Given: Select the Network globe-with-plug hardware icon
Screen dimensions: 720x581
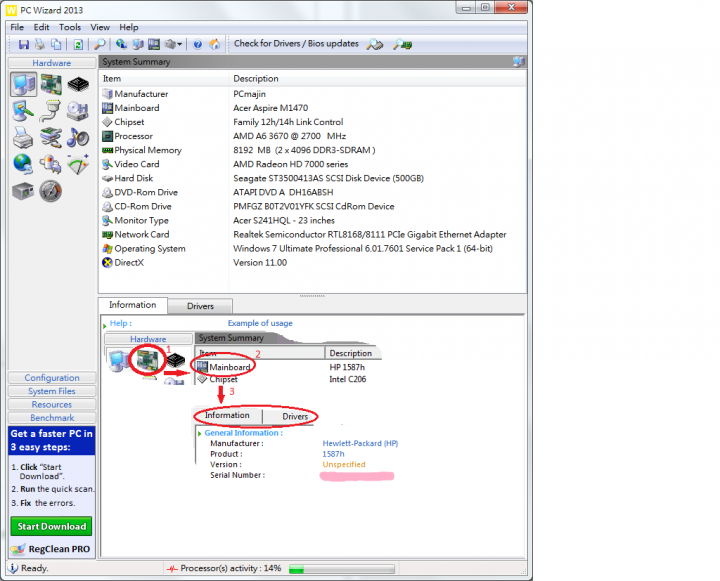Looking at the screenshot, I should point(23,164).
